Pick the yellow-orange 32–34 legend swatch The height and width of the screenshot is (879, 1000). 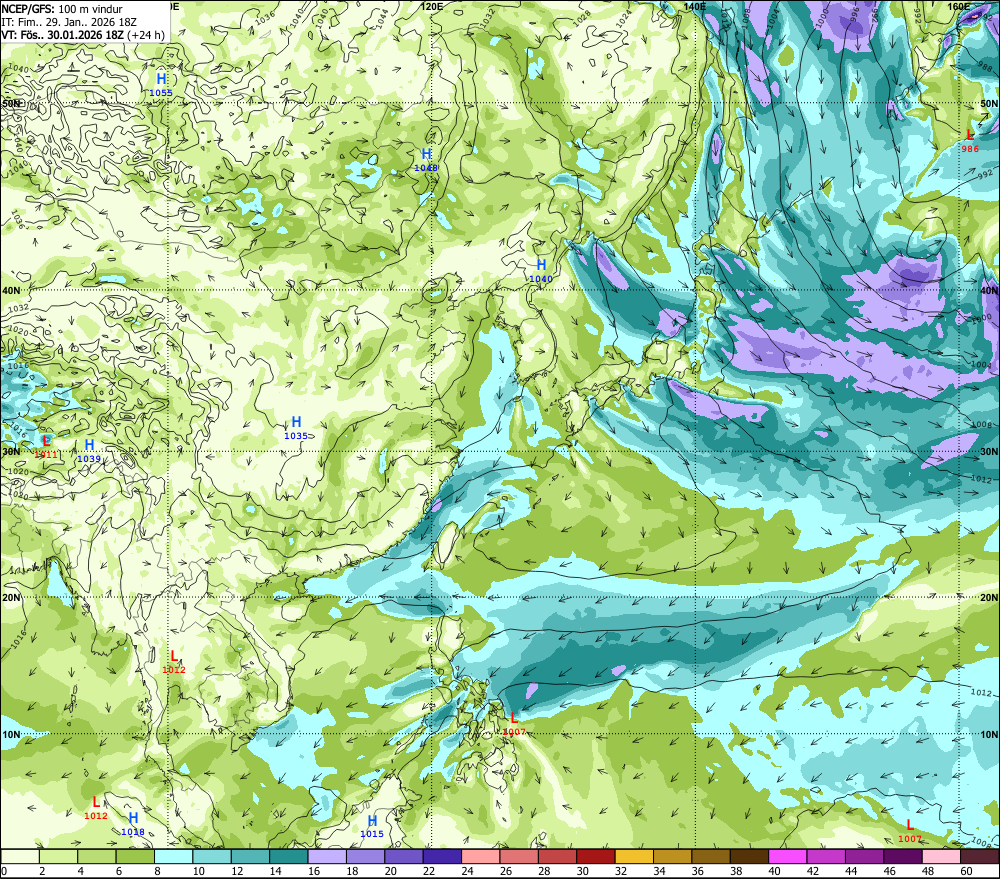(634, 856)
